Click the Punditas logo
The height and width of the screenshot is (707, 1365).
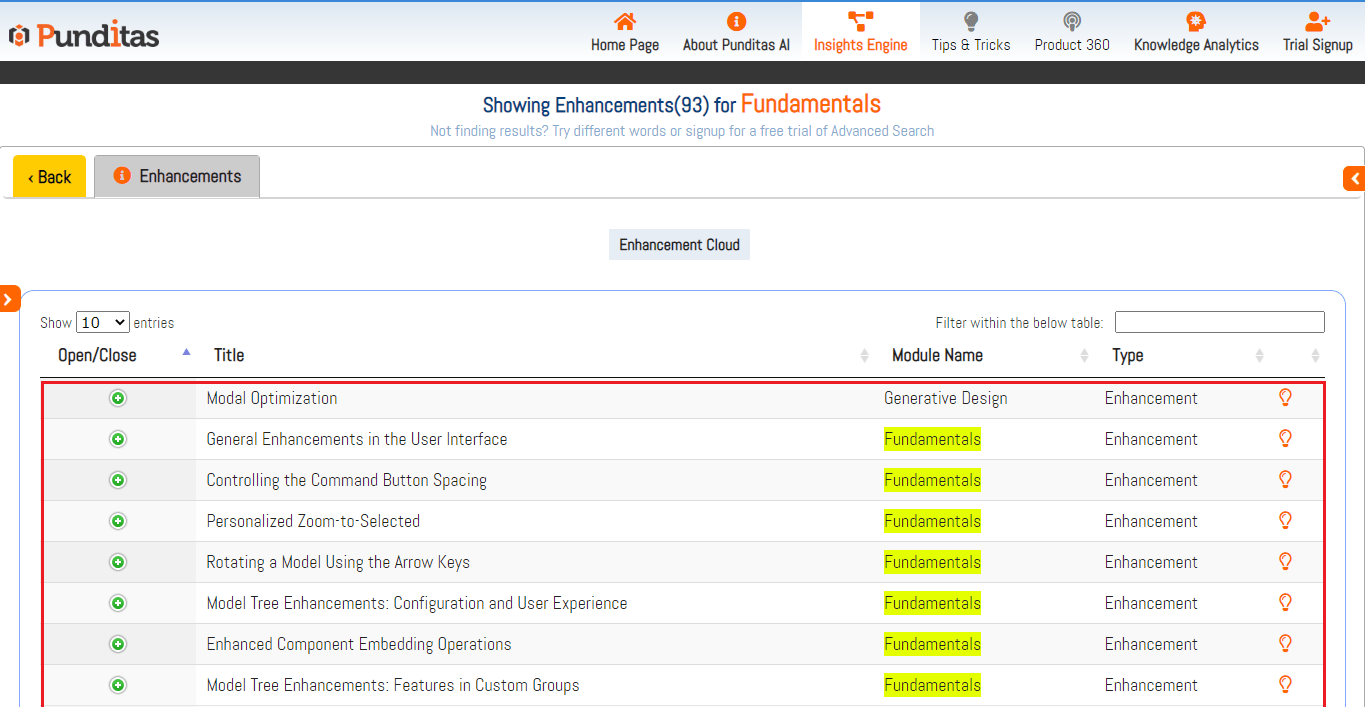(x=84, y=36)
